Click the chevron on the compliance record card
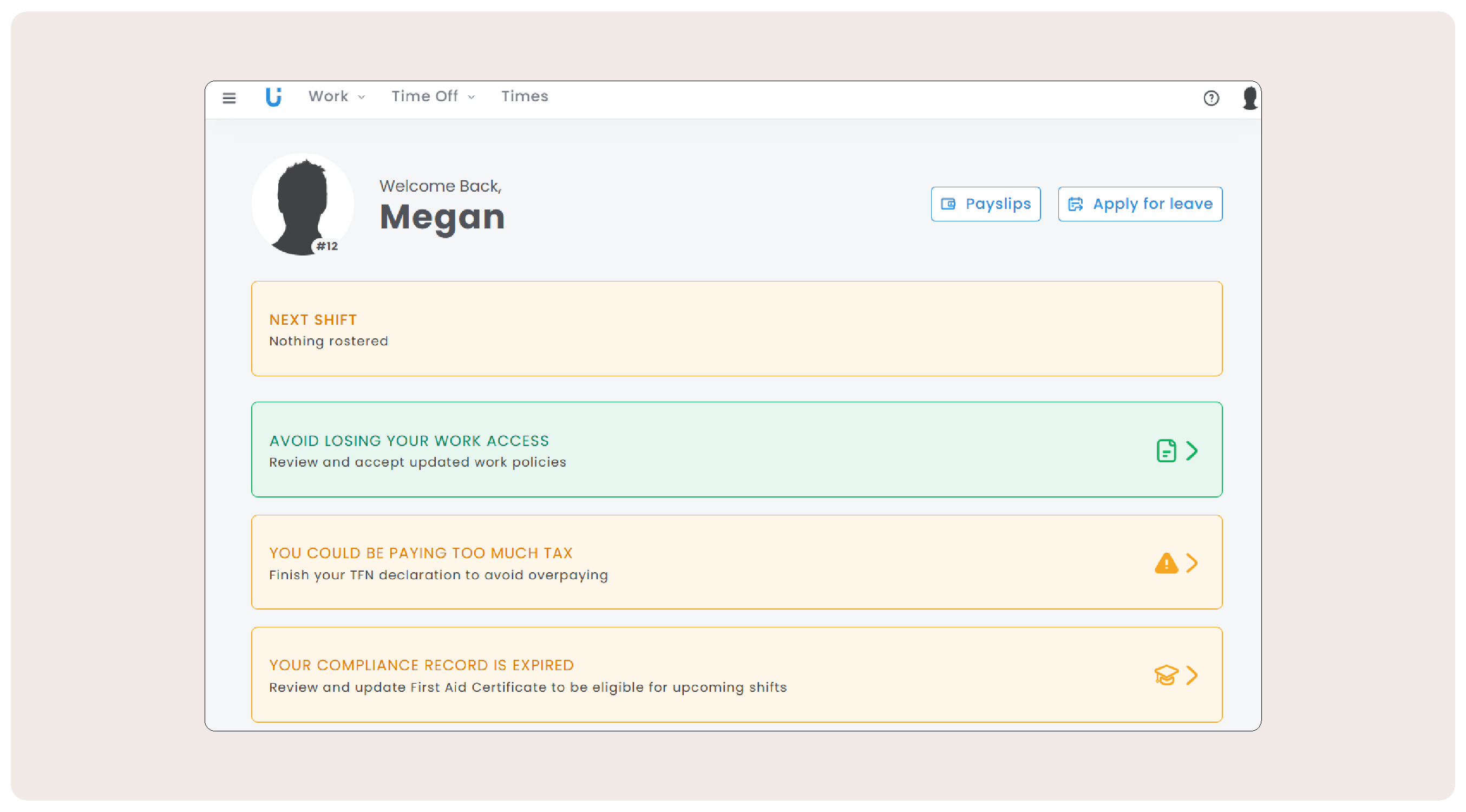This screenshot has width=1466, height=812. (x=1192, y=676)
